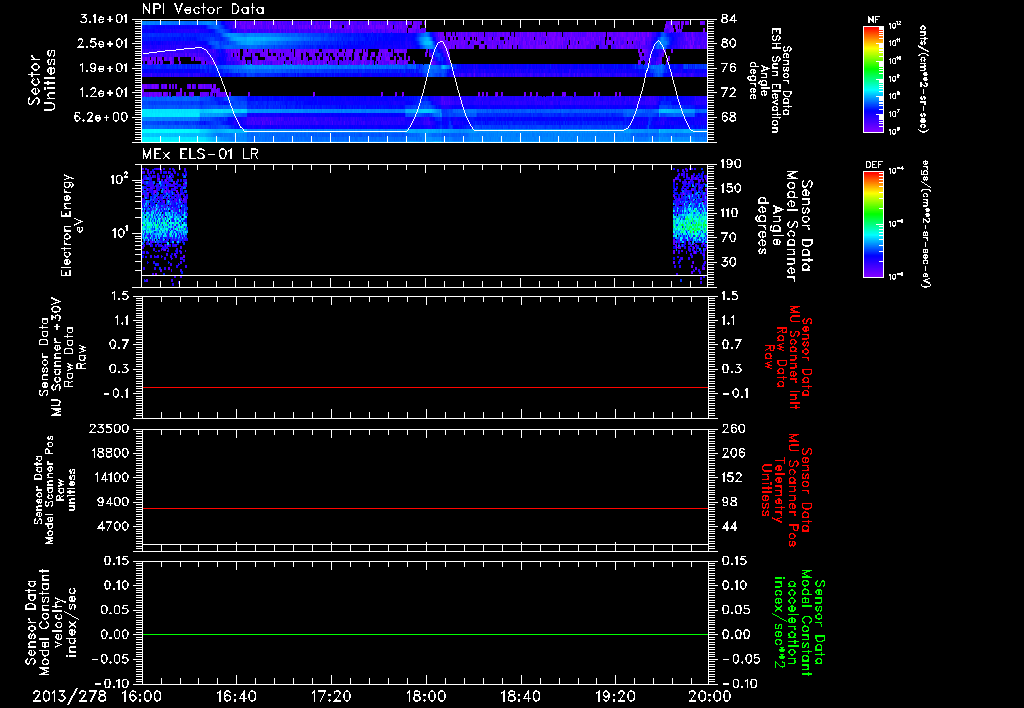Click the 84 degree elevation tick
The image size is (1024, 708).
729,19
